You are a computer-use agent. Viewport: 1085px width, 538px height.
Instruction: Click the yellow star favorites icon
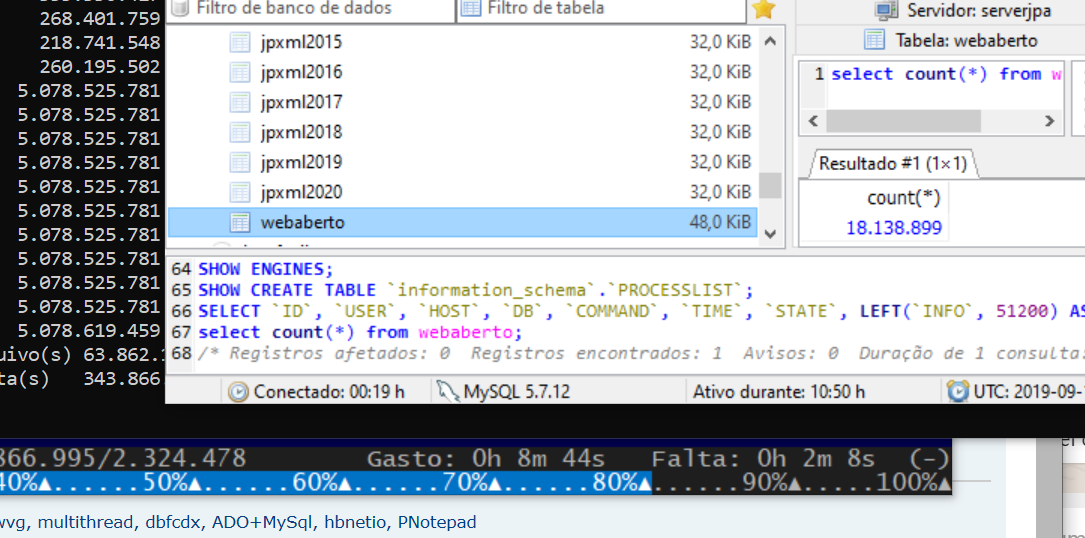click(763, 9)
